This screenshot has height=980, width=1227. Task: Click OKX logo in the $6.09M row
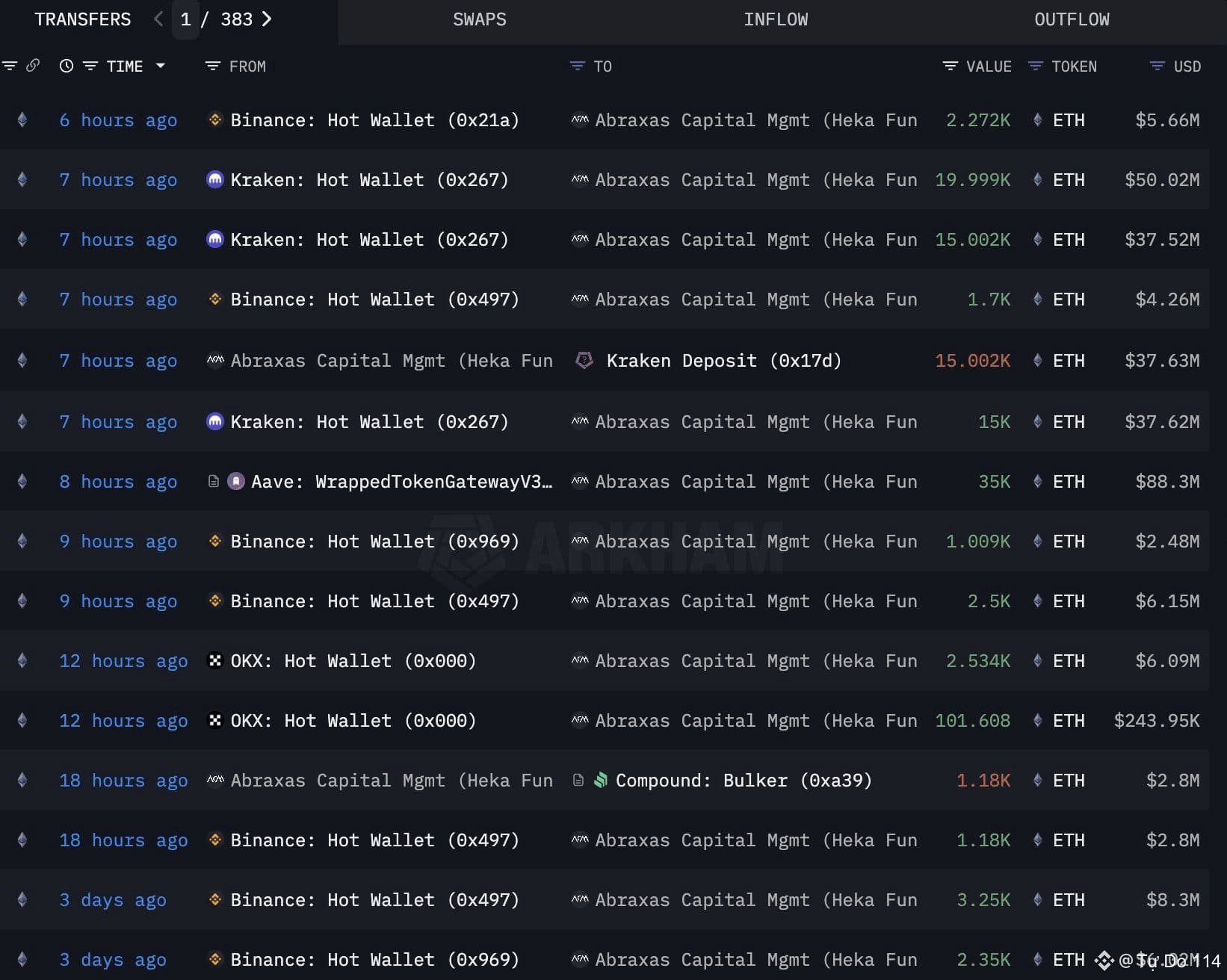tap(215, 660)
